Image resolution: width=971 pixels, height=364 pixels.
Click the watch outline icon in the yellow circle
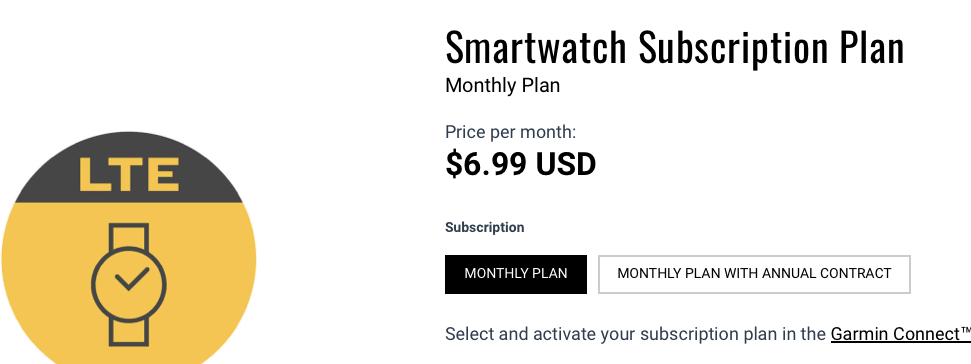[x=129, y=284]
